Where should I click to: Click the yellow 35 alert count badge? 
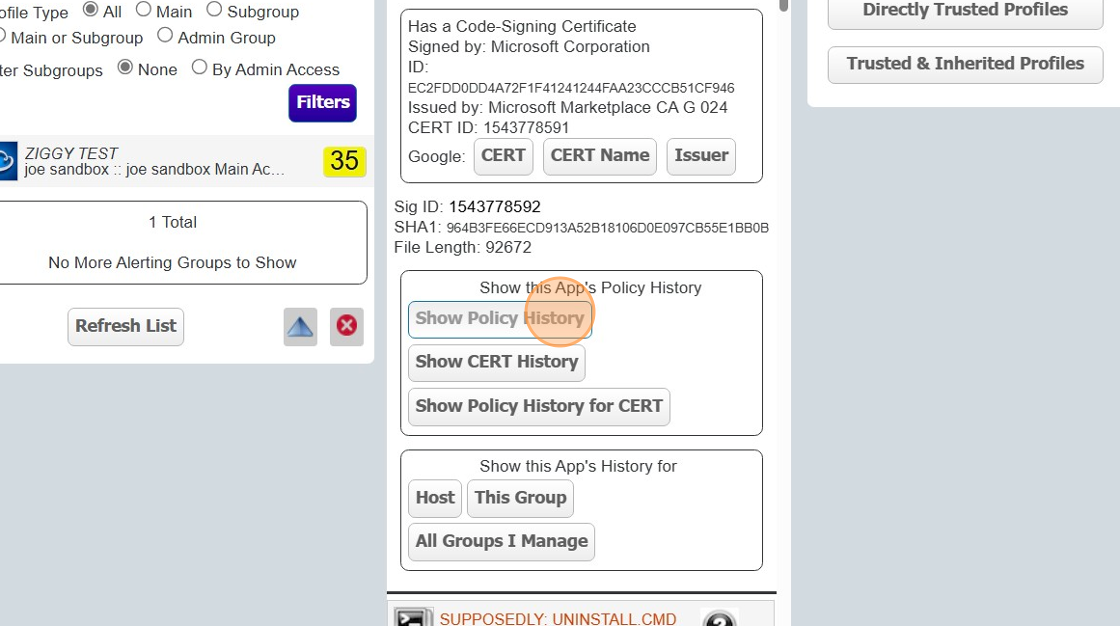[x=344, y=161]
